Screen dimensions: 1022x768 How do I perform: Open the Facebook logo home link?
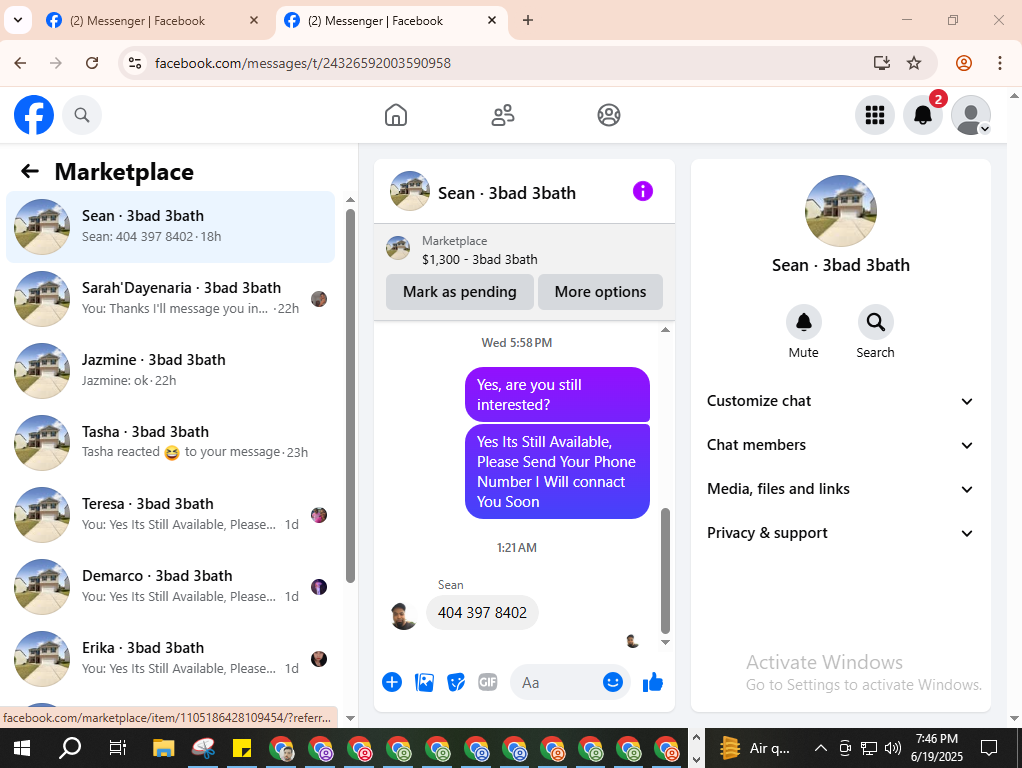coord(34,115)
